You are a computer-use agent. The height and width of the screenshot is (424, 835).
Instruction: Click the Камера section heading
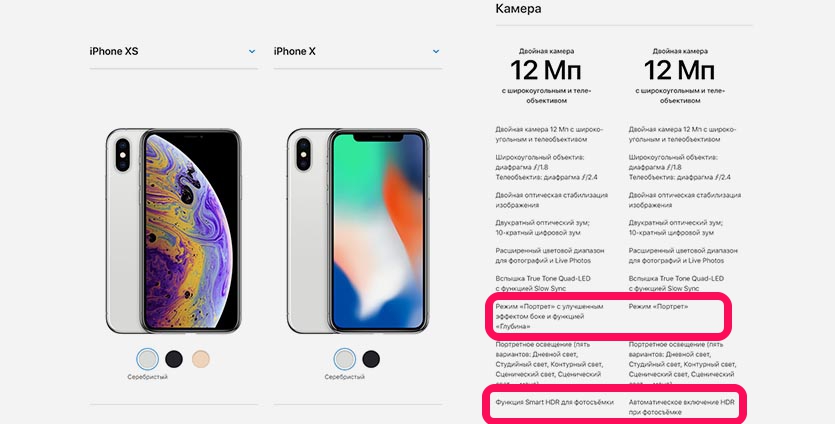pos(519,9)
